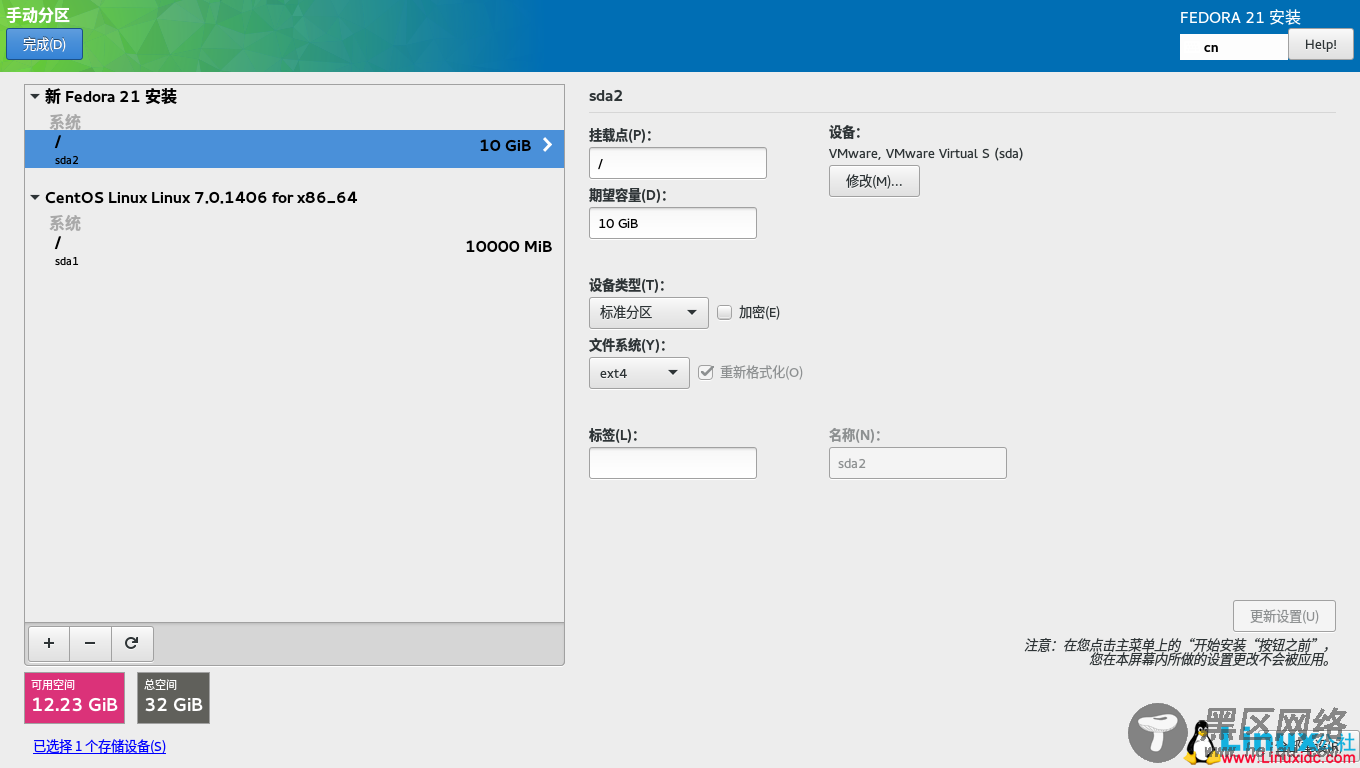
Task: Toggle the 加密(E) encrypt checkbox
Action: [725, 312]
